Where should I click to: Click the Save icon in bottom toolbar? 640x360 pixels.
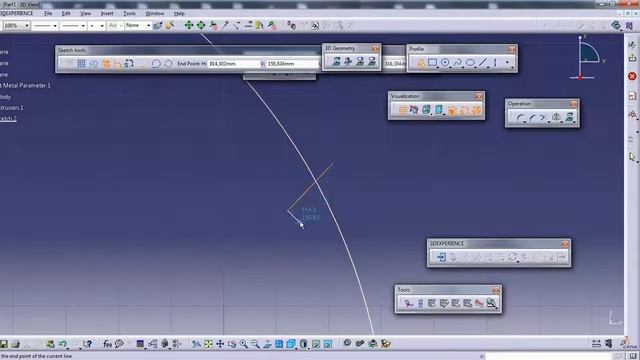click(x=4, y=344)
